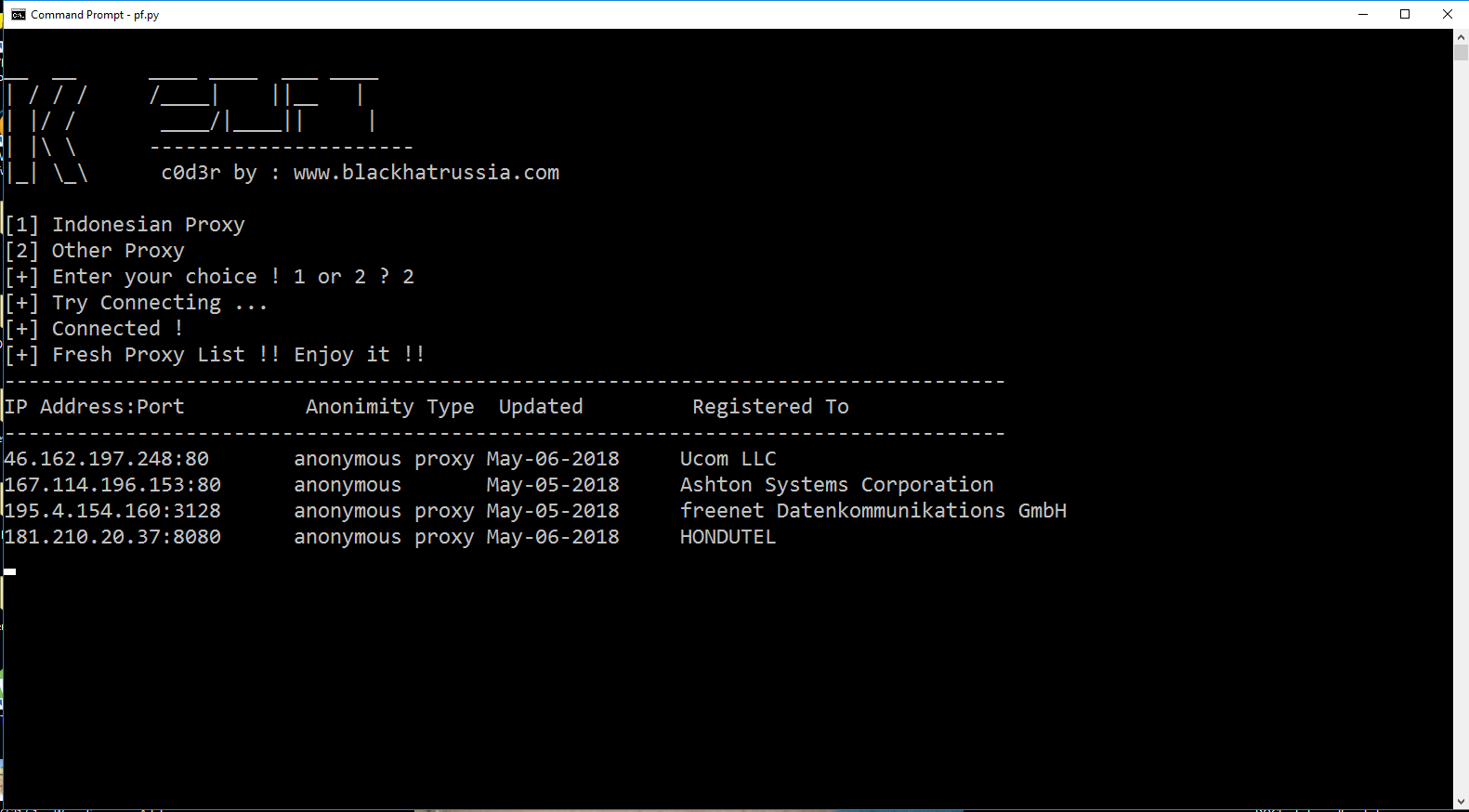Maximize the Command Prompt window
The height and width of the screenshot is (812, 1469).
coord(1405,14)
